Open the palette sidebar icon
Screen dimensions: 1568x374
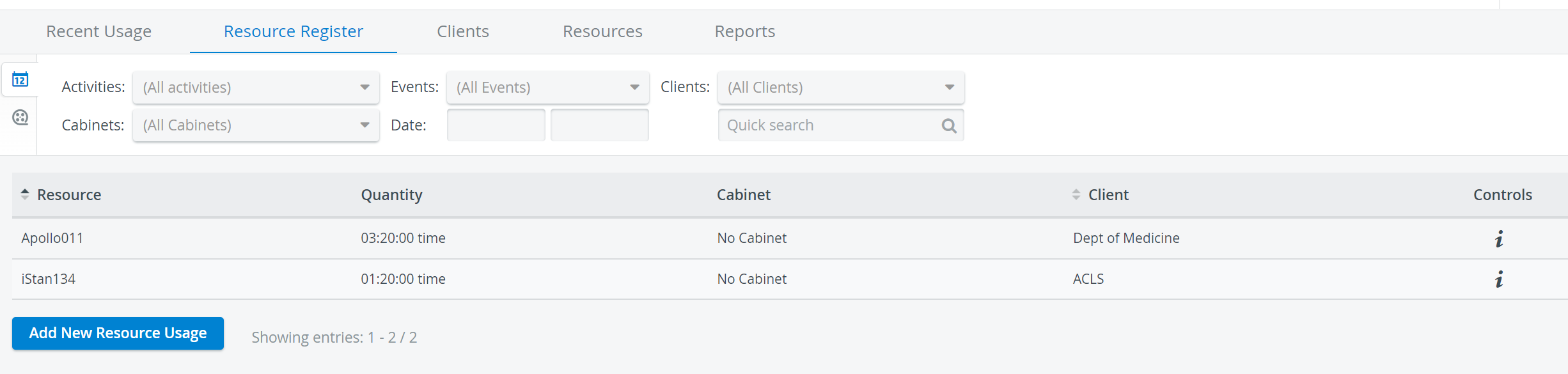pos(20,118)
